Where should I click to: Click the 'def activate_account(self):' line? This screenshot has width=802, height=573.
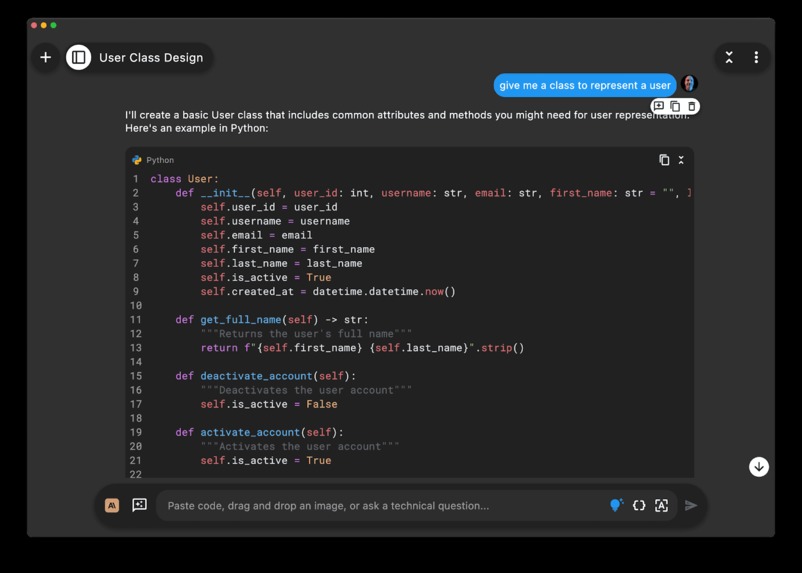pos(259,432)
